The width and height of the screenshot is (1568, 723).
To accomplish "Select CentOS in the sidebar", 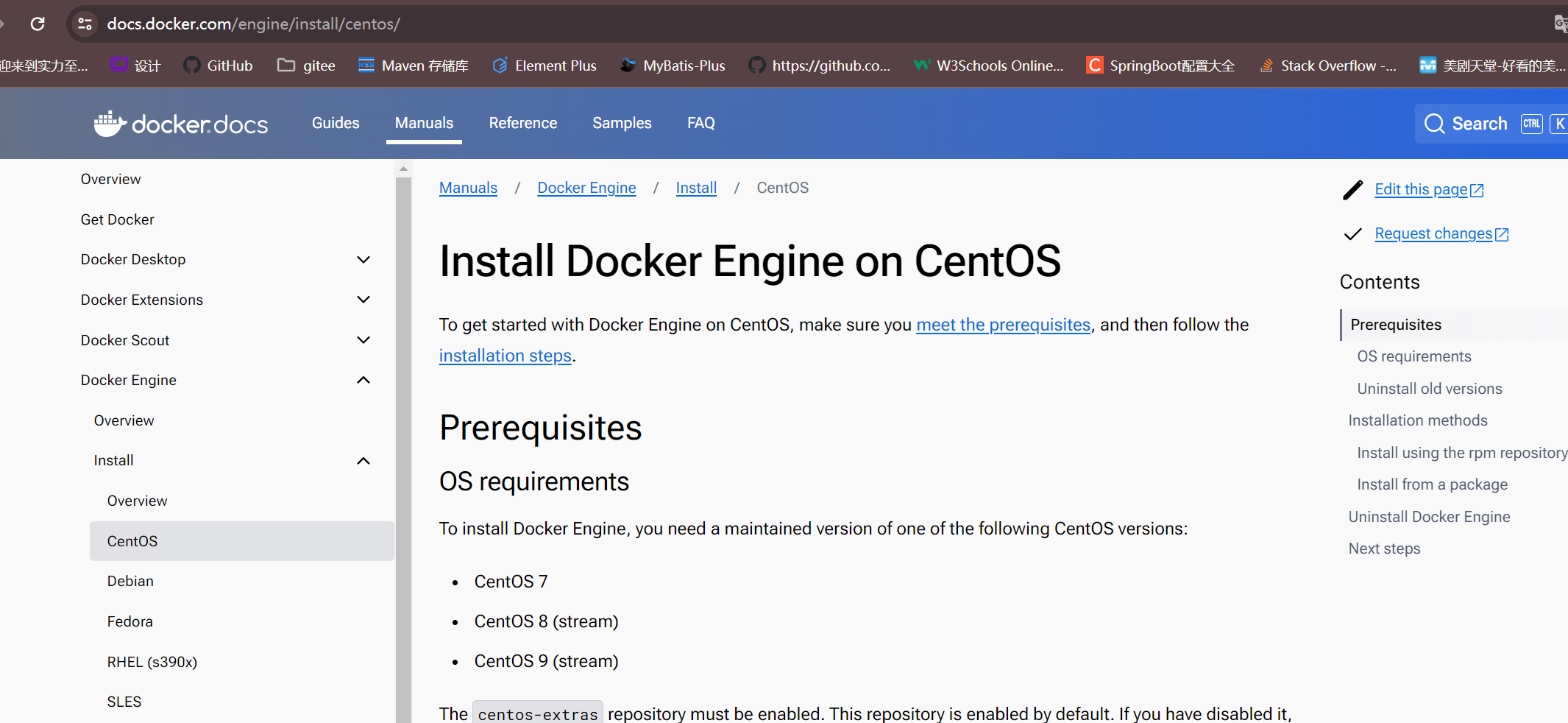I will 241,541.
